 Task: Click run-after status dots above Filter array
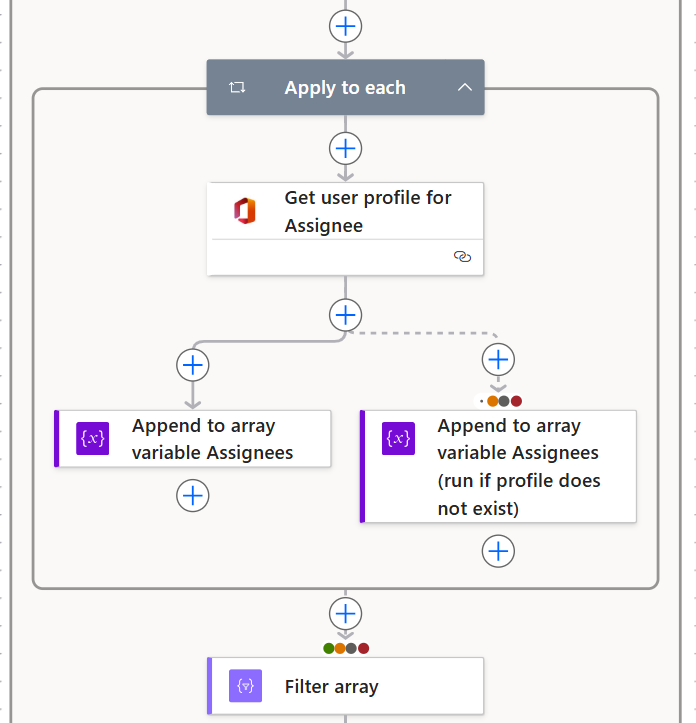tap(346, 648)
